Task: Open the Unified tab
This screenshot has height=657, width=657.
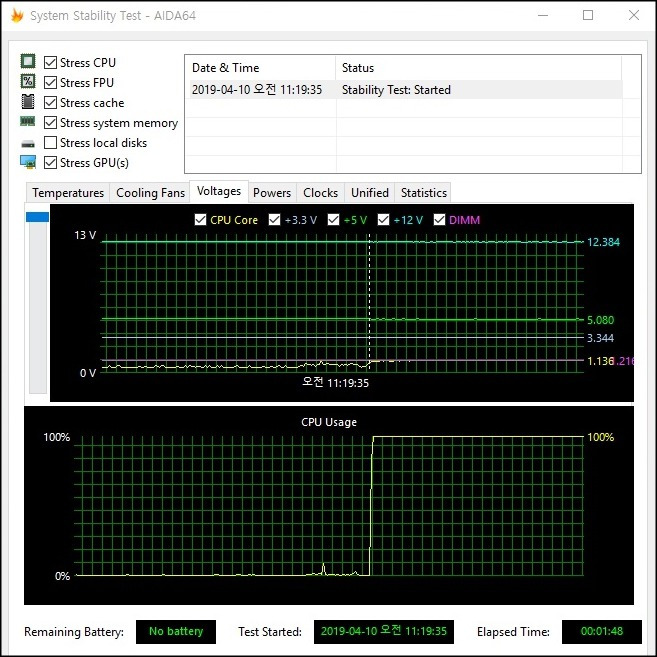Action: click(370, 193)
